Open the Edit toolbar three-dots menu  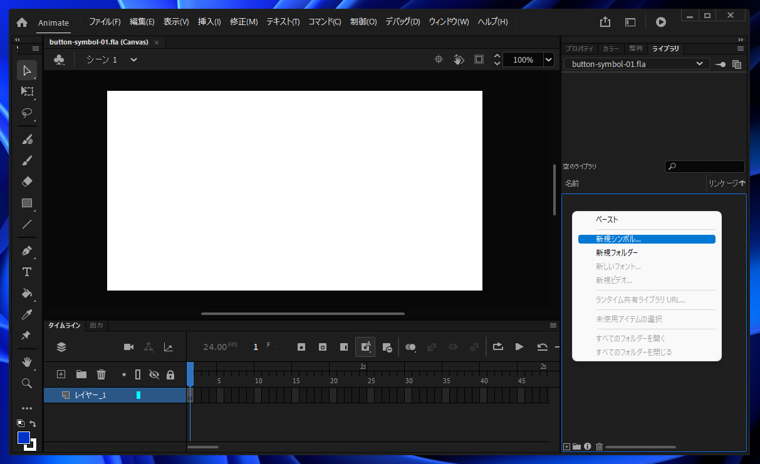pos(27,408)
